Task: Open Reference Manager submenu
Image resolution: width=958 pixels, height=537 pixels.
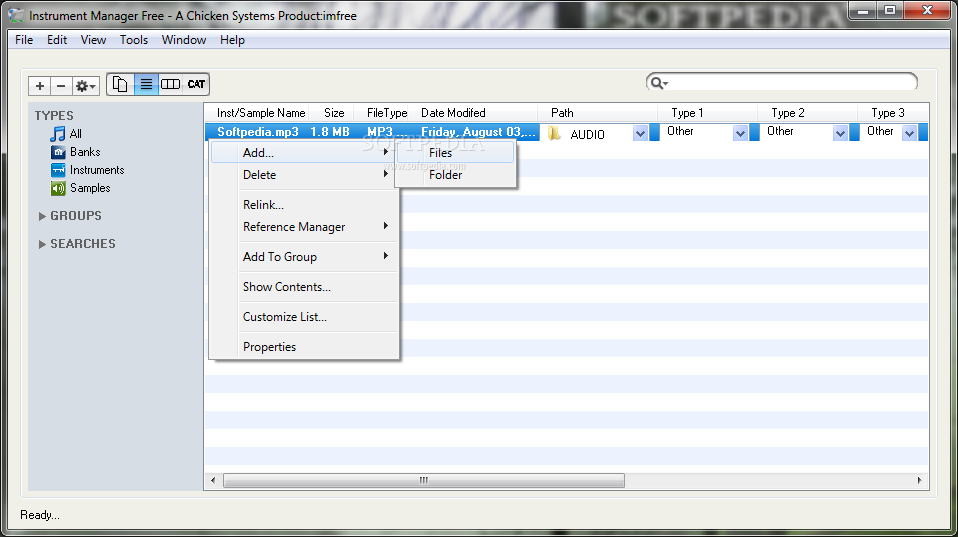Action: pyautogui.click(x=303, y=227)
